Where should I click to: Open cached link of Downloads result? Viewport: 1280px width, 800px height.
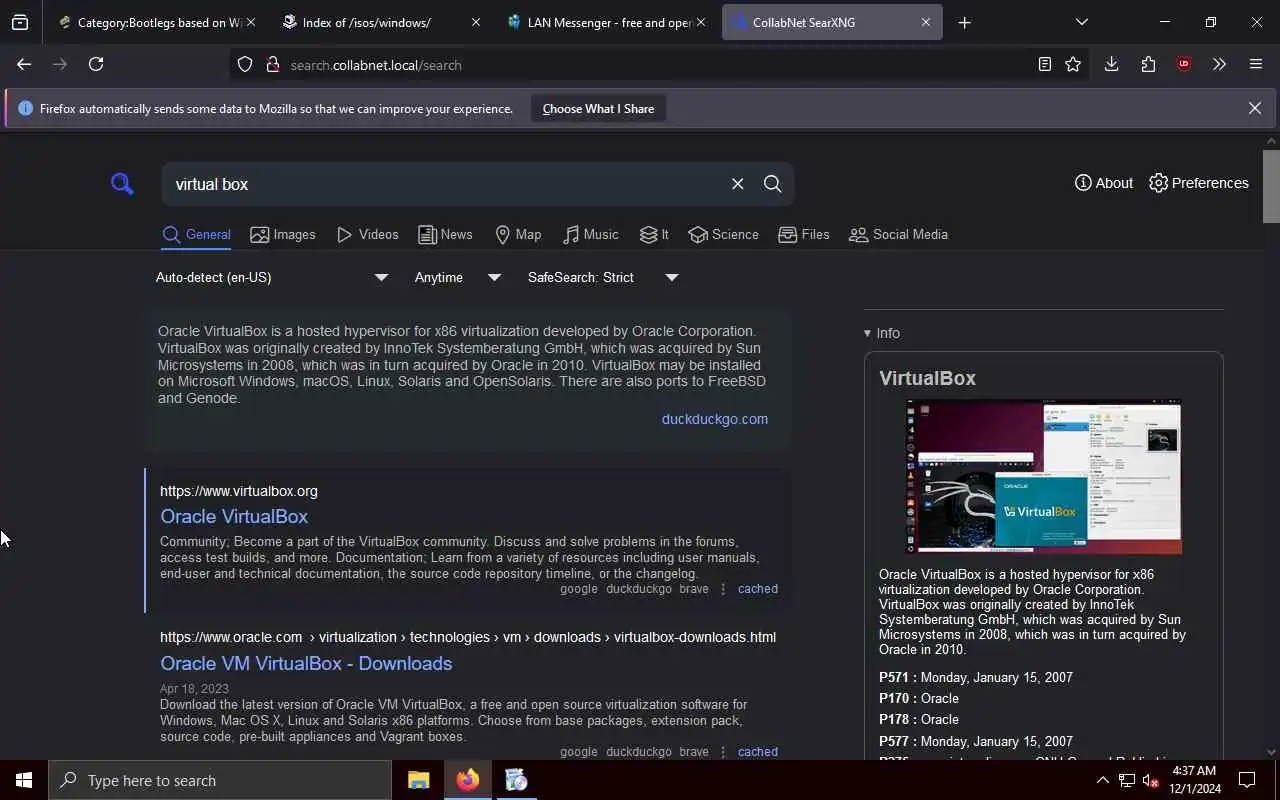tap(757, 752)
